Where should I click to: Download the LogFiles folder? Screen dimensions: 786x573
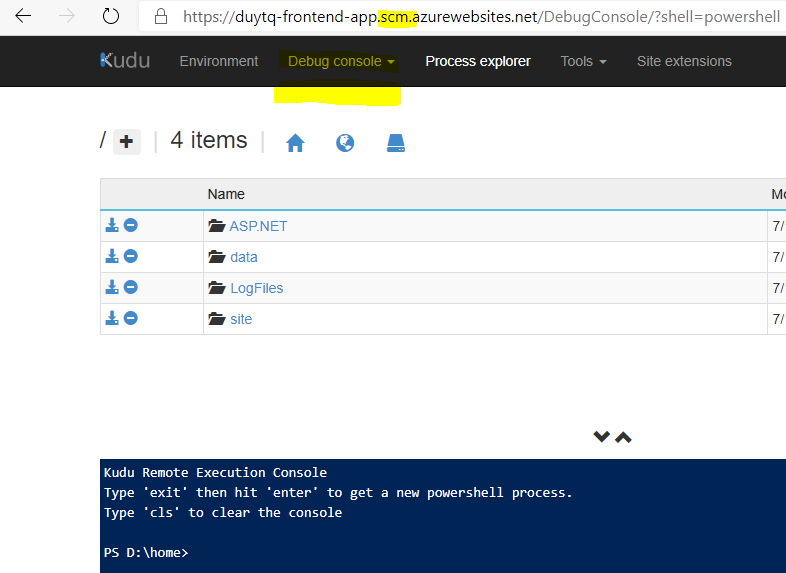point(112,288)
